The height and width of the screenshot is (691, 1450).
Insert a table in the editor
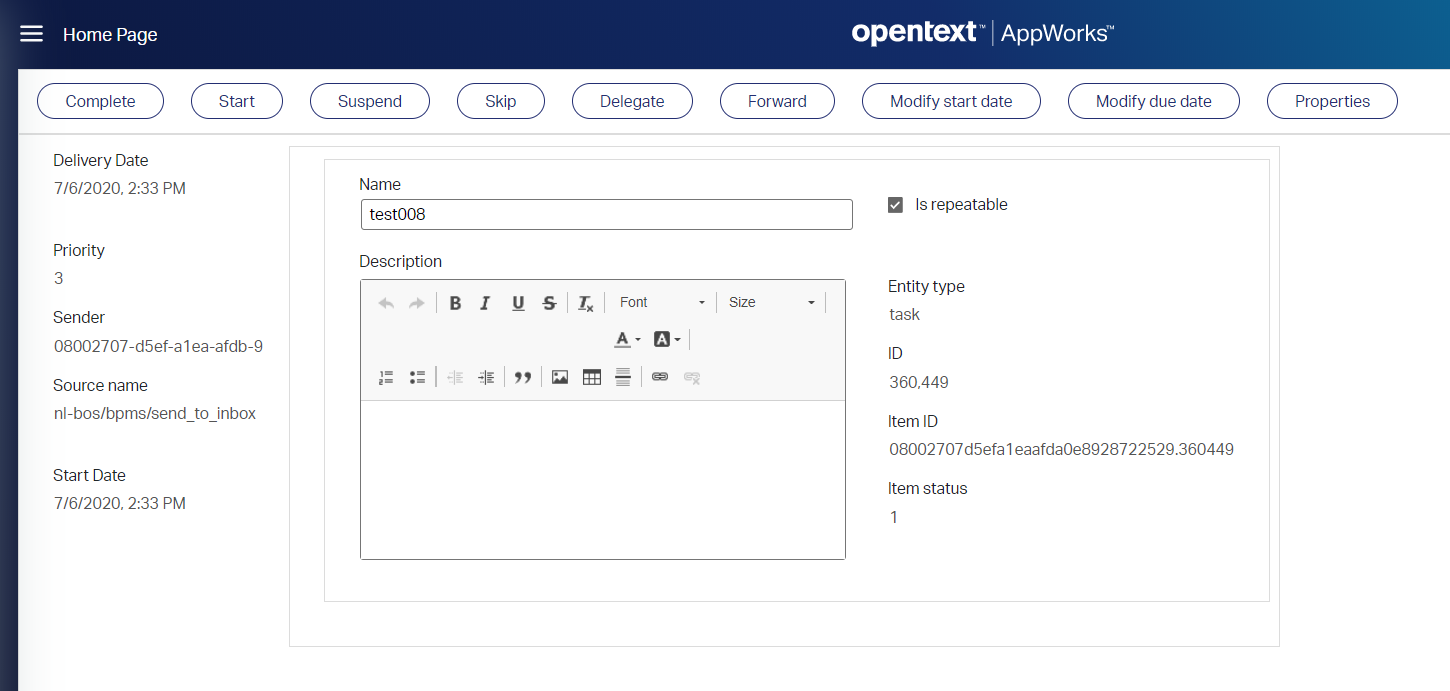[591, 377]
